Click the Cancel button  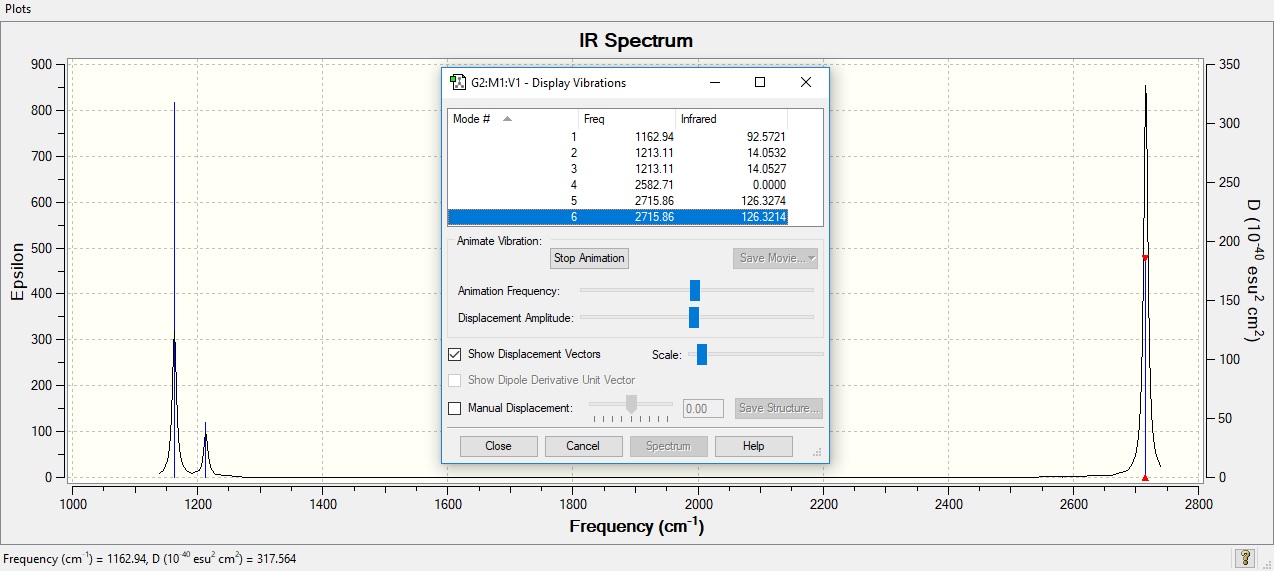(x=583, y=446)
